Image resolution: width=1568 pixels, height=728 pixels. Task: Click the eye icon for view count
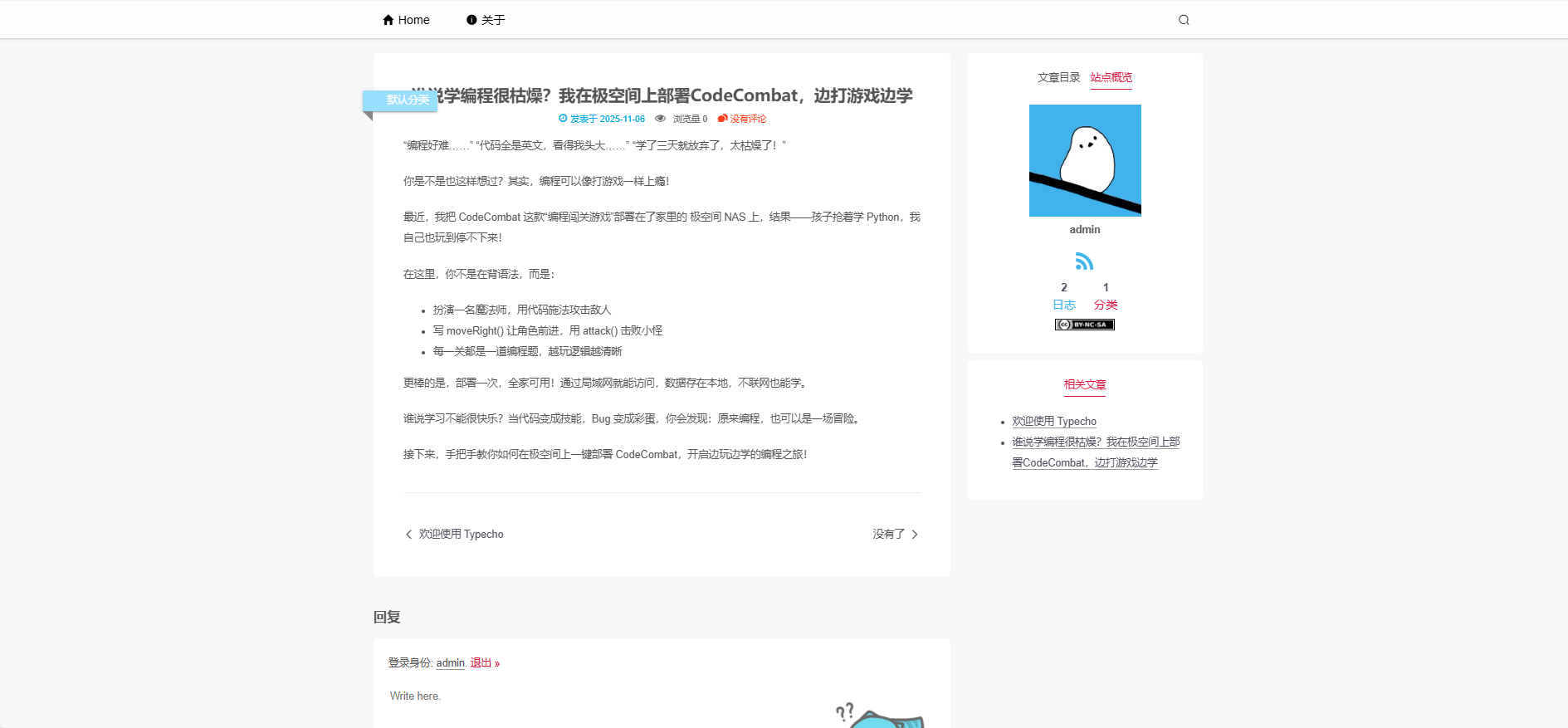pos(660,119)
